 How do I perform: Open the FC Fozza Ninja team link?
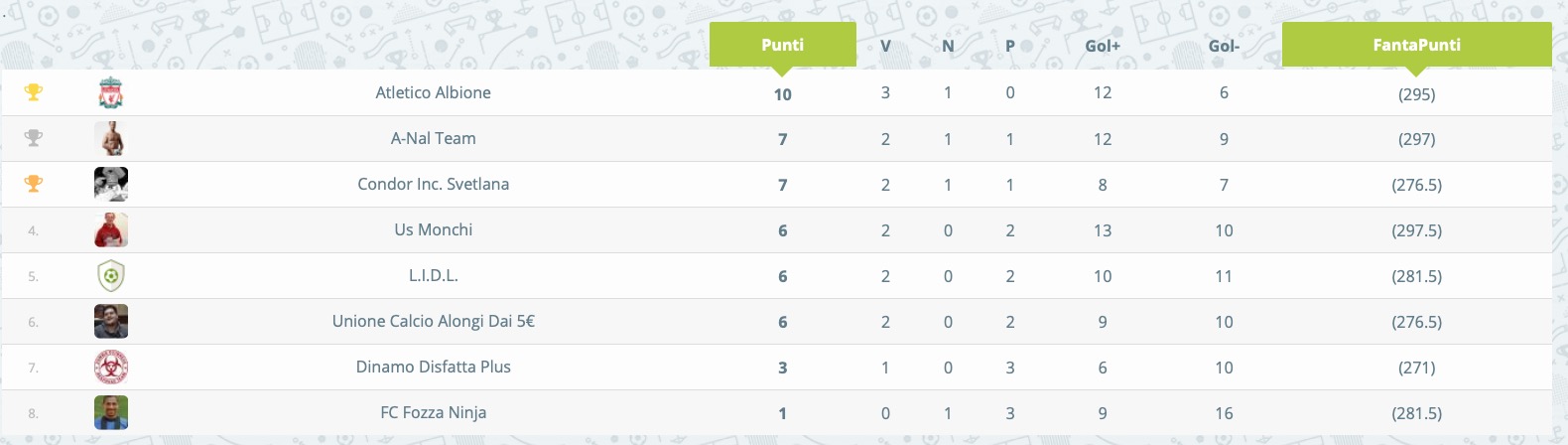(434, 412)
